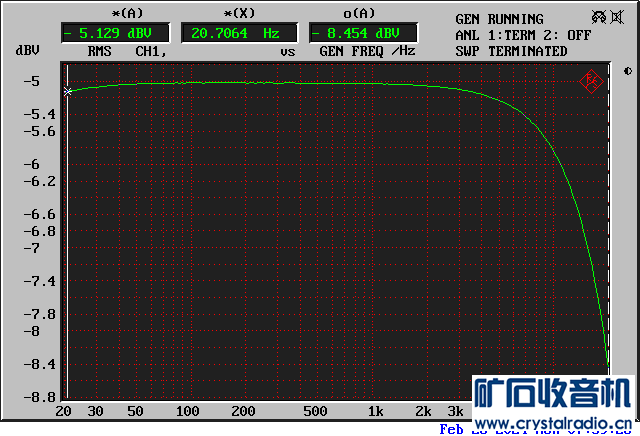Click the dBV unit label above the Y axis
640x436 pixels.
point(27,50)
